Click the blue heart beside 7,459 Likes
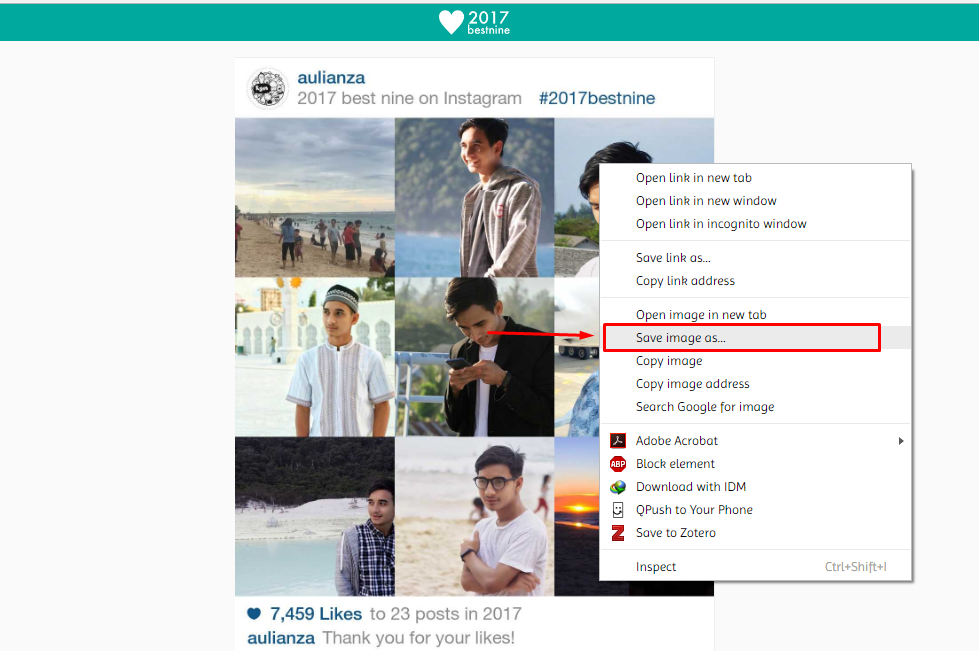This screenshot has width=979, height=651. (254, 614)
